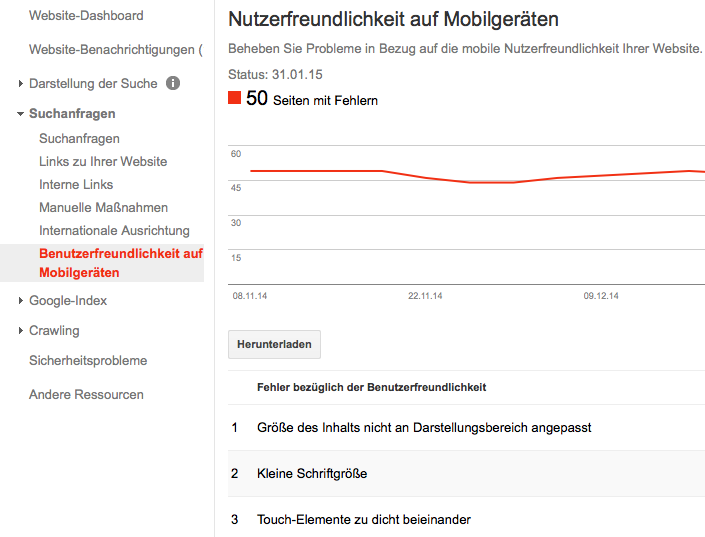This screenshot has width=705, height=537.
Task: Select Benutzerfreundlichkeit auf Mobilgeräten
Action: (102, 263)
